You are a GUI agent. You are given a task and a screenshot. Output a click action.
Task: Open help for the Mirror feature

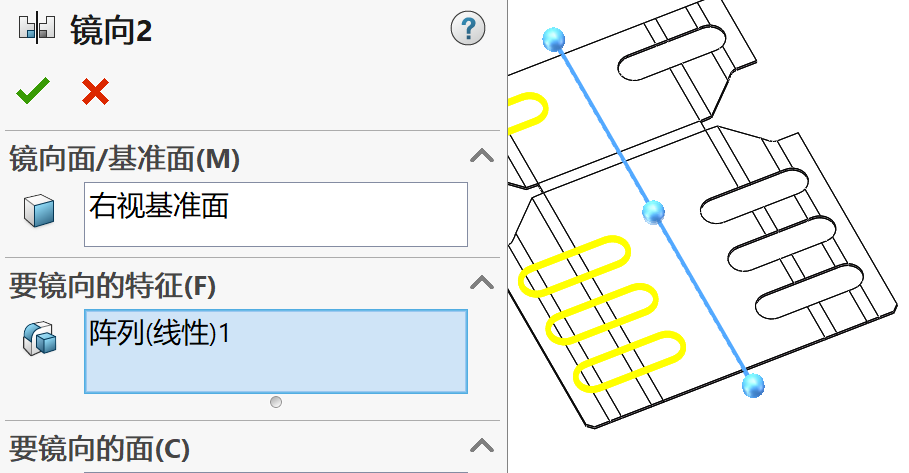tap(467, 30)
